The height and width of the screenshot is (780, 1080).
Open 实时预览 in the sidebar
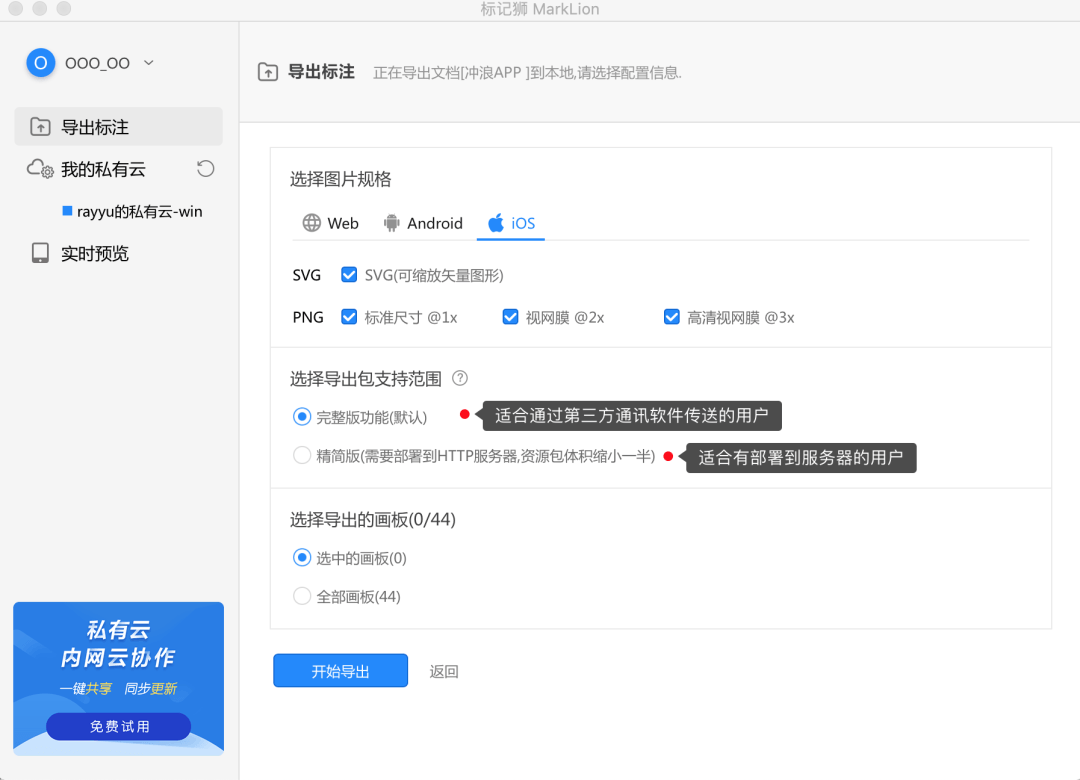[x=95, y=254]
